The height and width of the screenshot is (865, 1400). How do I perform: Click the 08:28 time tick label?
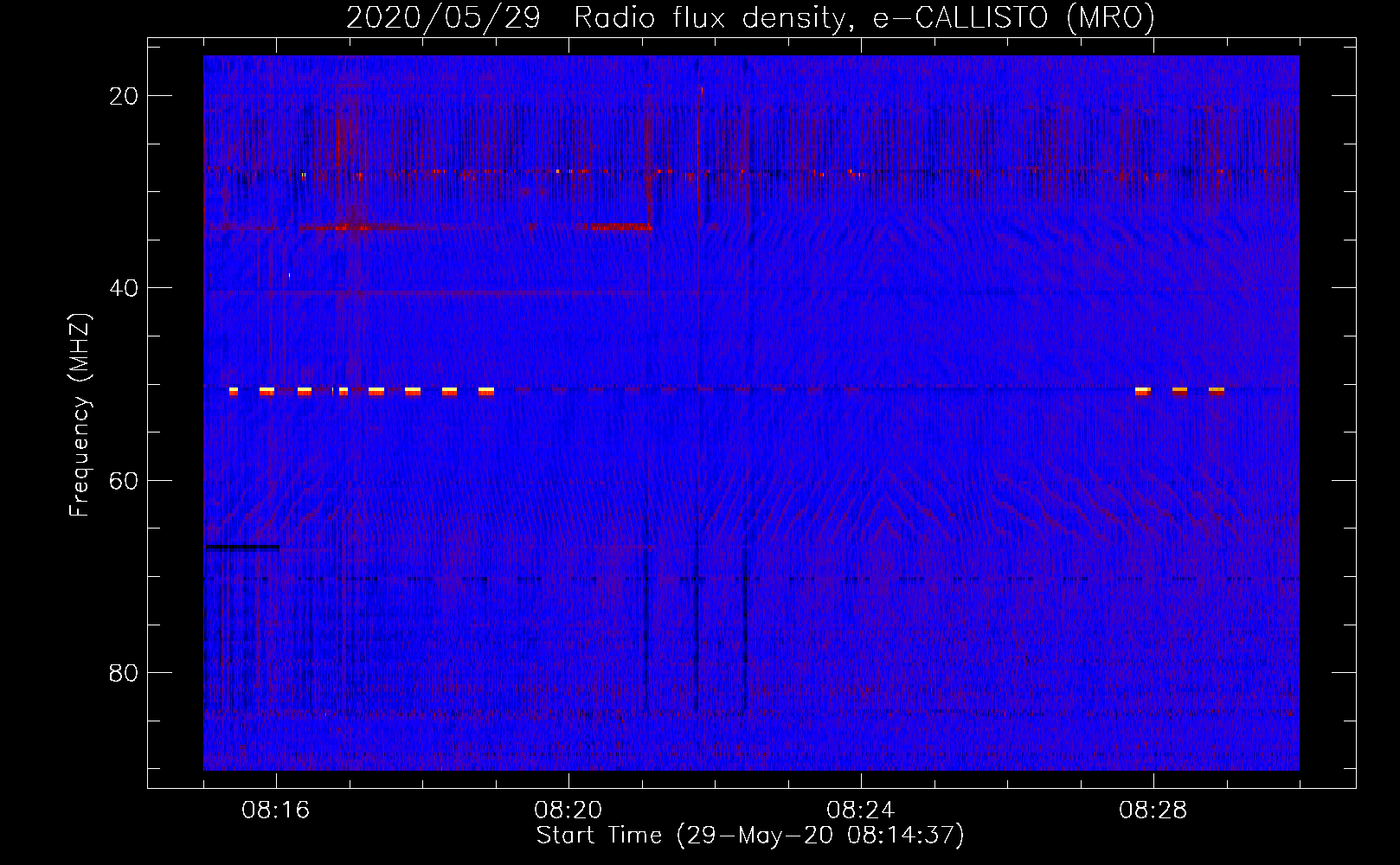tap(1153, 811)
